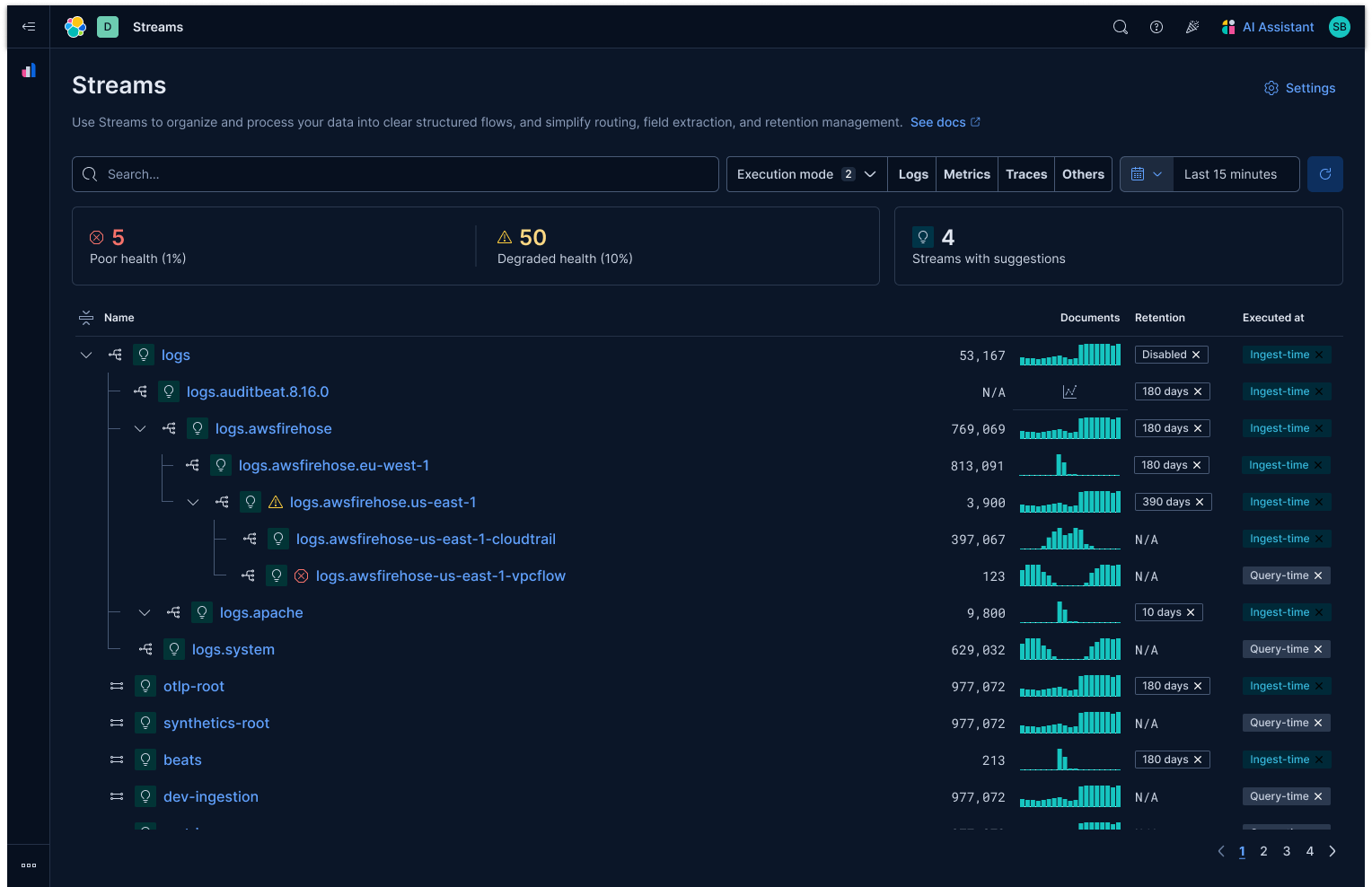Screen dimensions: 1372x887
Task: Remove 180 days badge on otlp-root
Action: click(1198, 686)
